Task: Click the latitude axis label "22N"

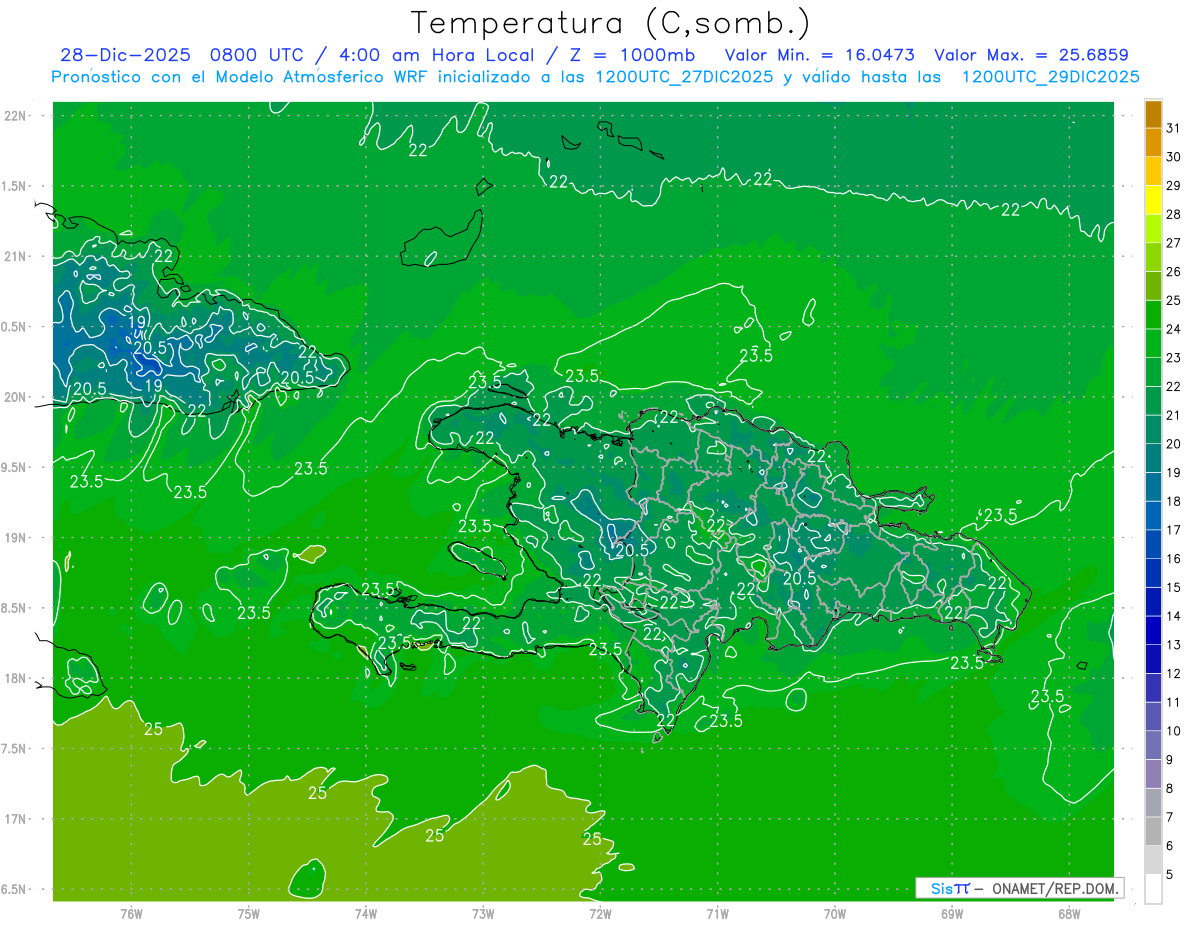Action: 15,116
